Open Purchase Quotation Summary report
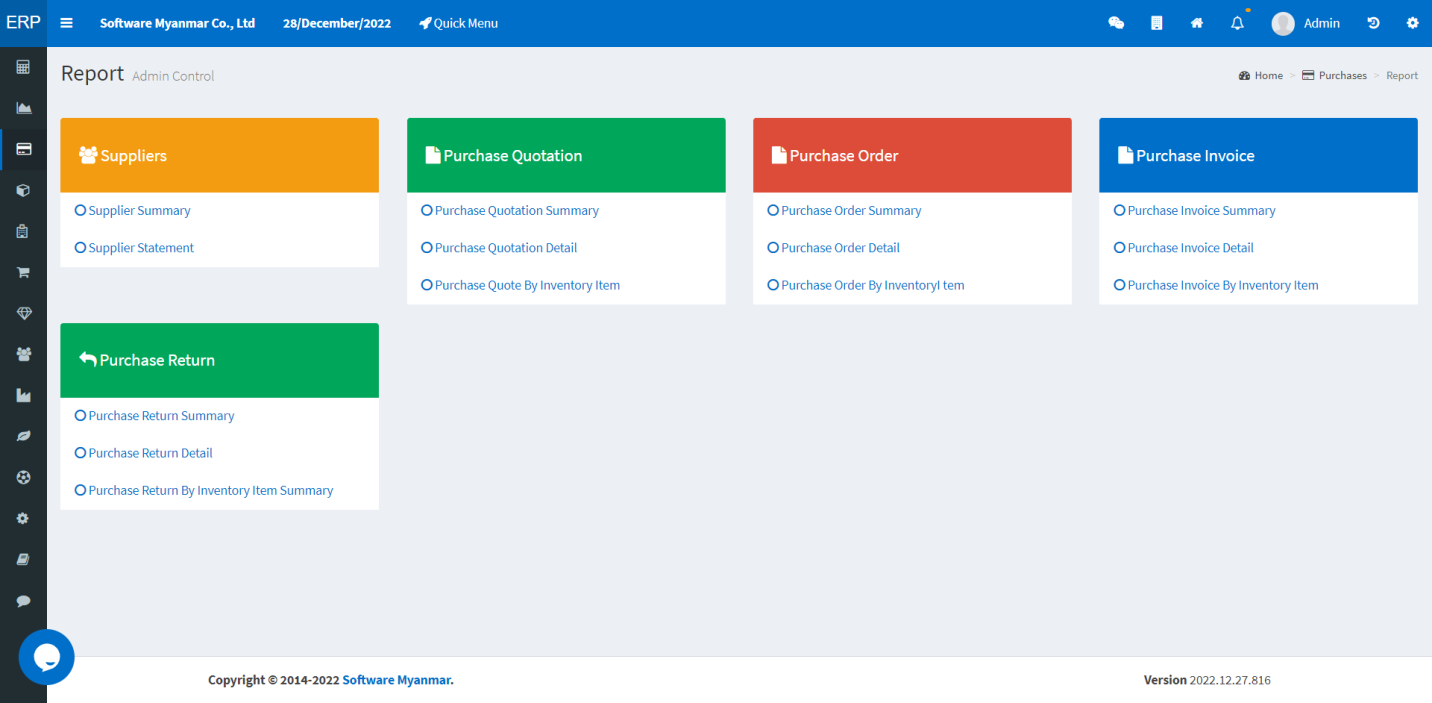 510,211
